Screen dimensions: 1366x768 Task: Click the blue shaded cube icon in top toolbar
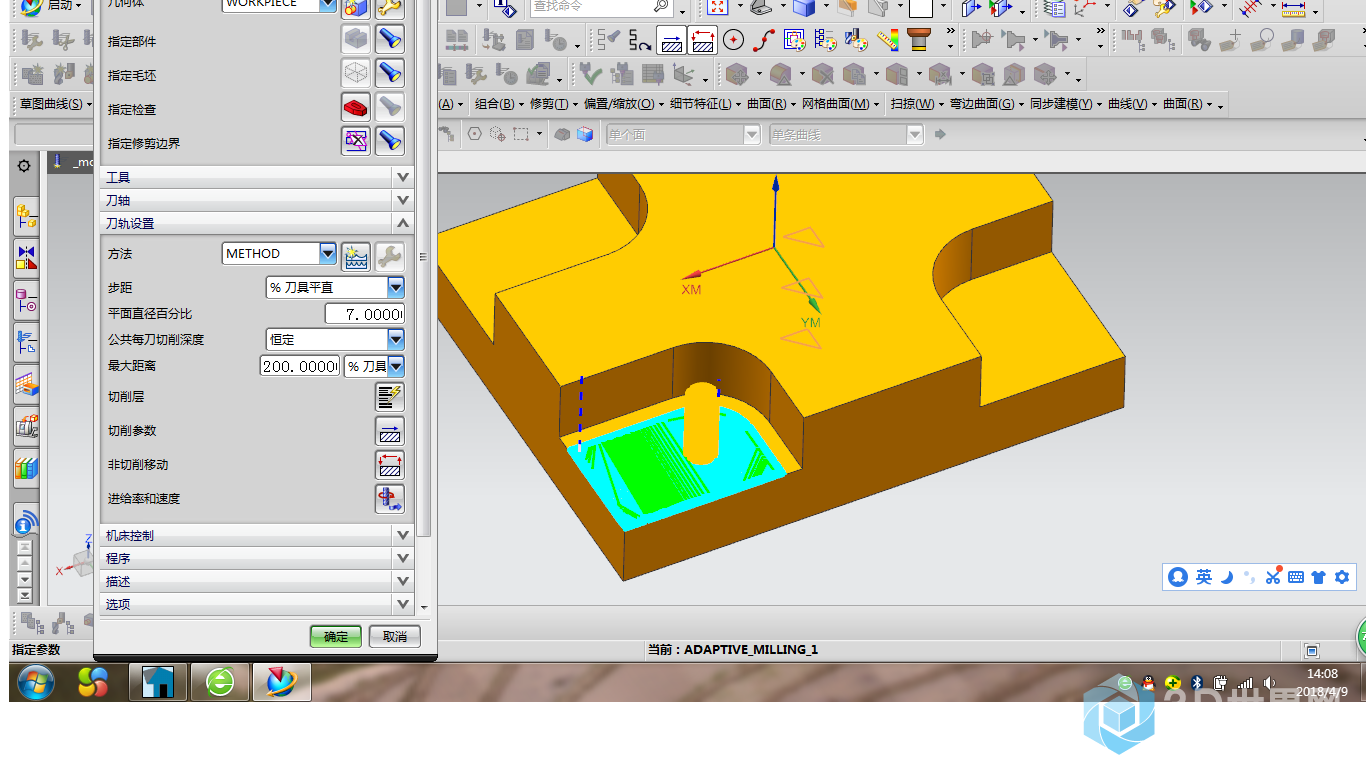tap(803, 8)
